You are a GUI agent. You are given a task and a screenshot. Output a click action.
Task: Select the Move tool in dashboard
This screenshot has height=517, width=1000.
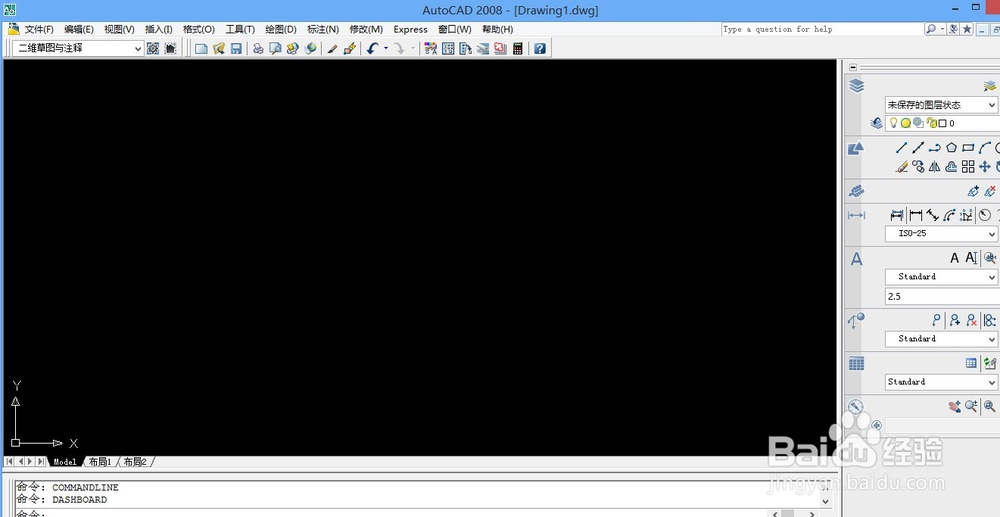(x=985, y=167)
